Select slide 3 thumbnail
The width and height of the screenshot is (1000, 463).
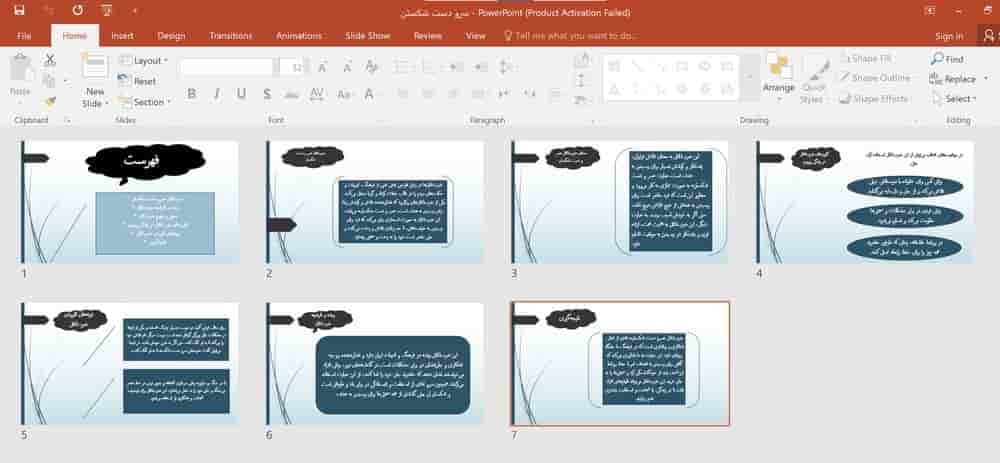[x=620, y=202]
